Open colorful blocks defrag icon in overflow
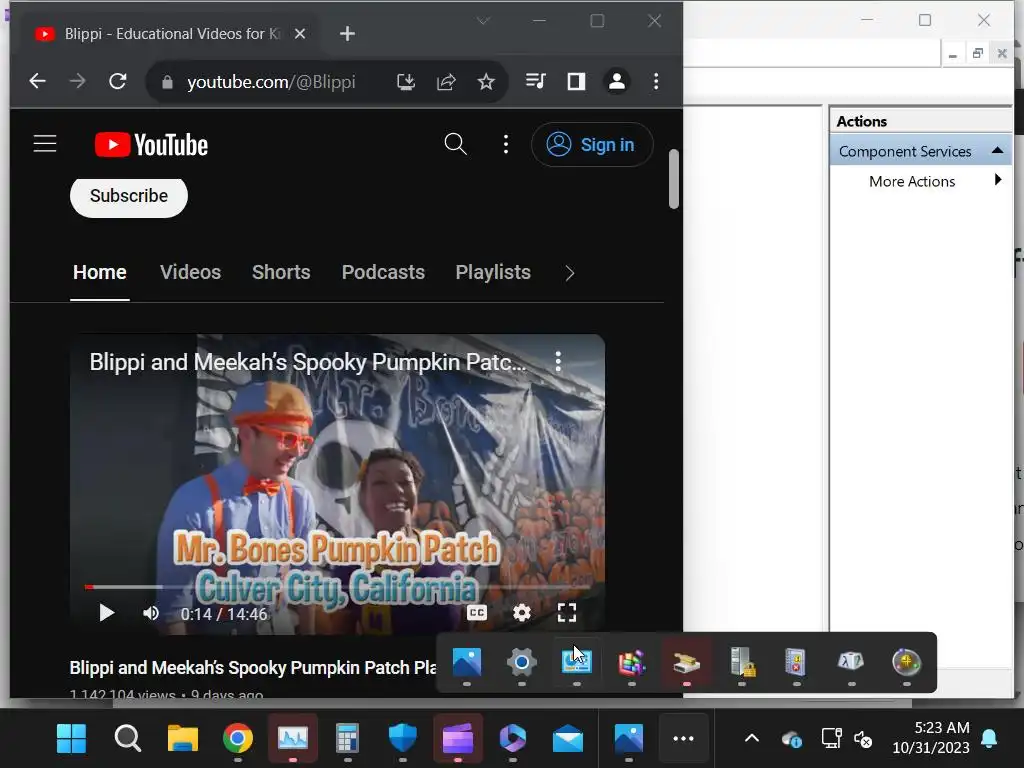 pos(632,662)
